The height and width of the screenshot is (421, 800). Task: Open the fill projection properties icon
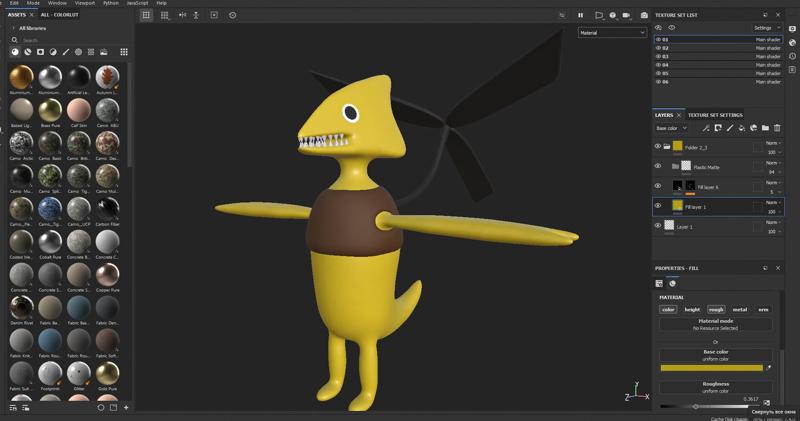pyautogui.click(x=659, y=283)
